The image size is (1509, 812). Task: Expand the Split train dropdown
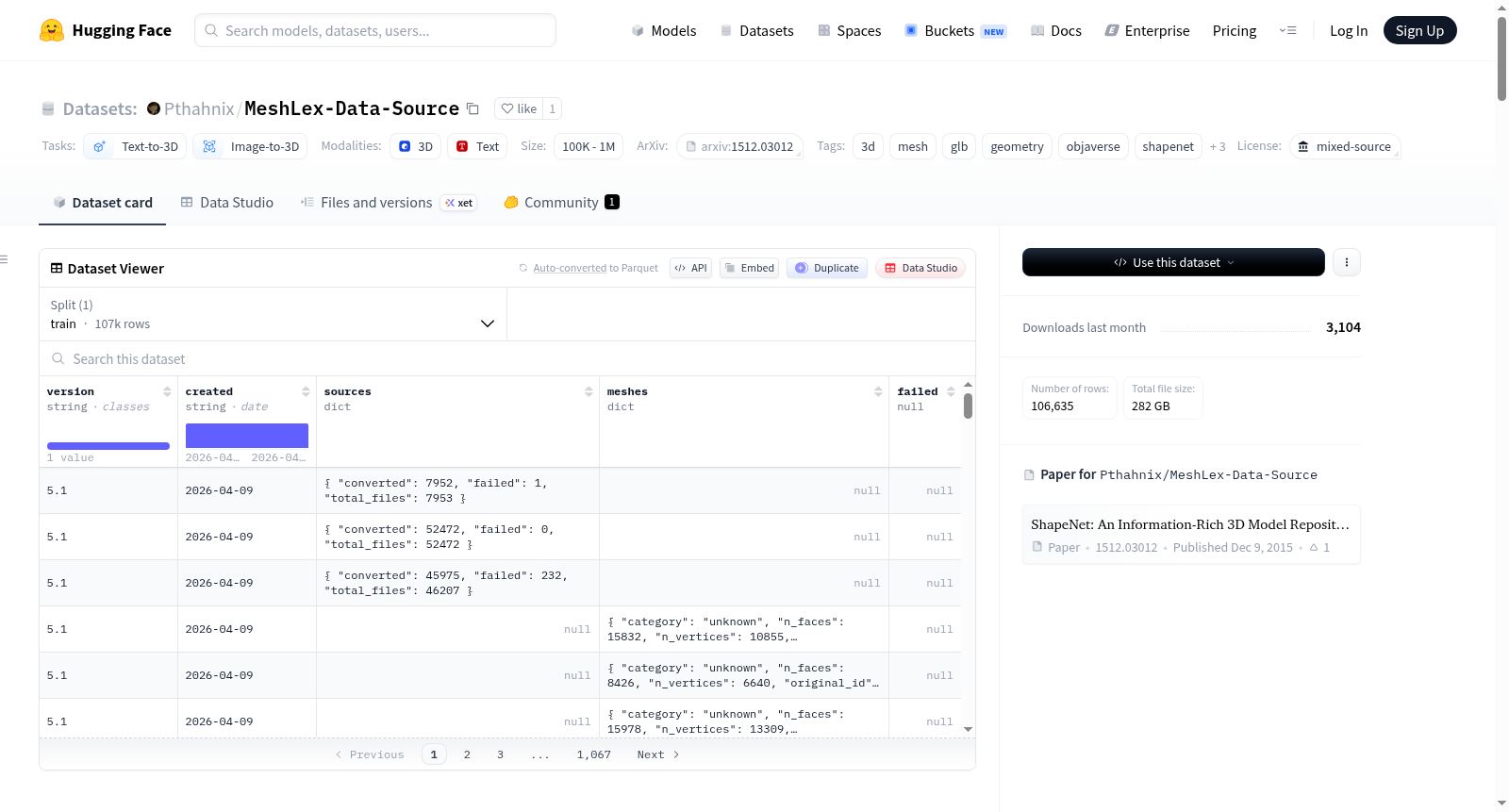click(274, 314)
